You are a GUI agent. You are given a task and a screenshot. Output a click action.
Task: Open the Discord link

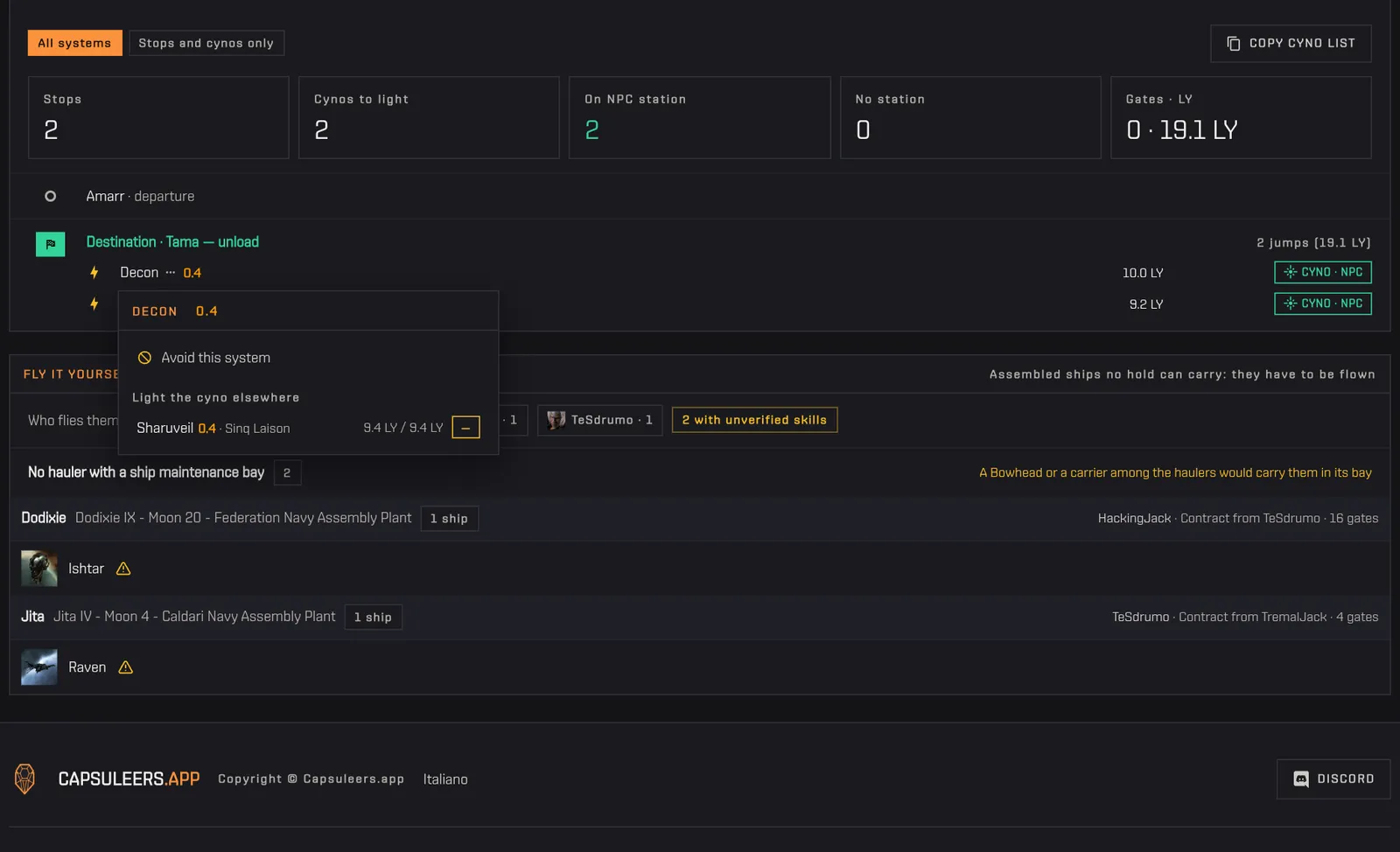pos(1333,779)
